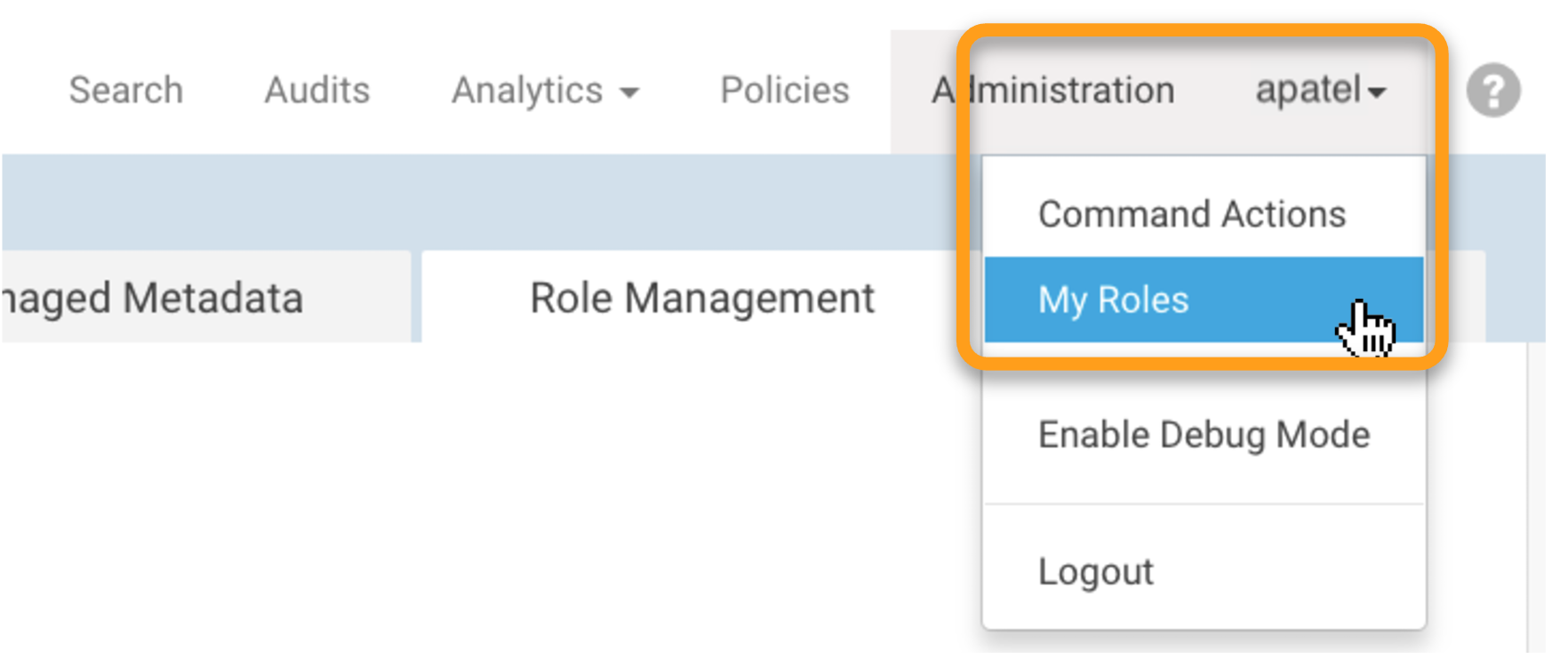Click the vertical scrollbar at the right edge

tap(1535, 498)
